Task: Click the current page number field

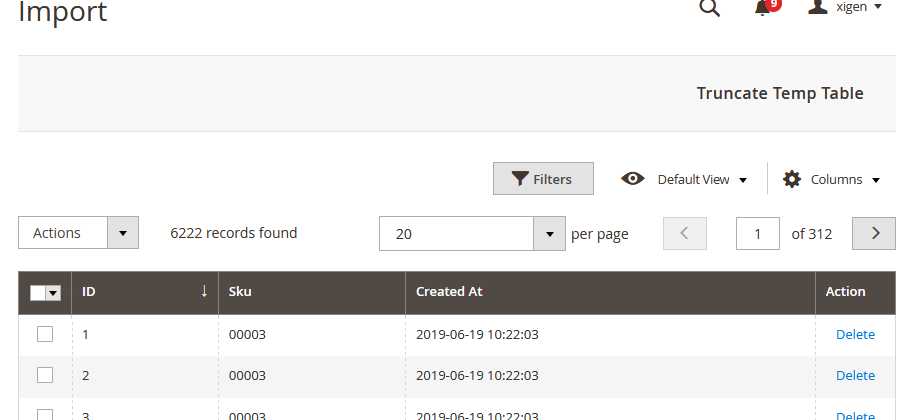Action: pyautogui.click(x=757, y=233)
